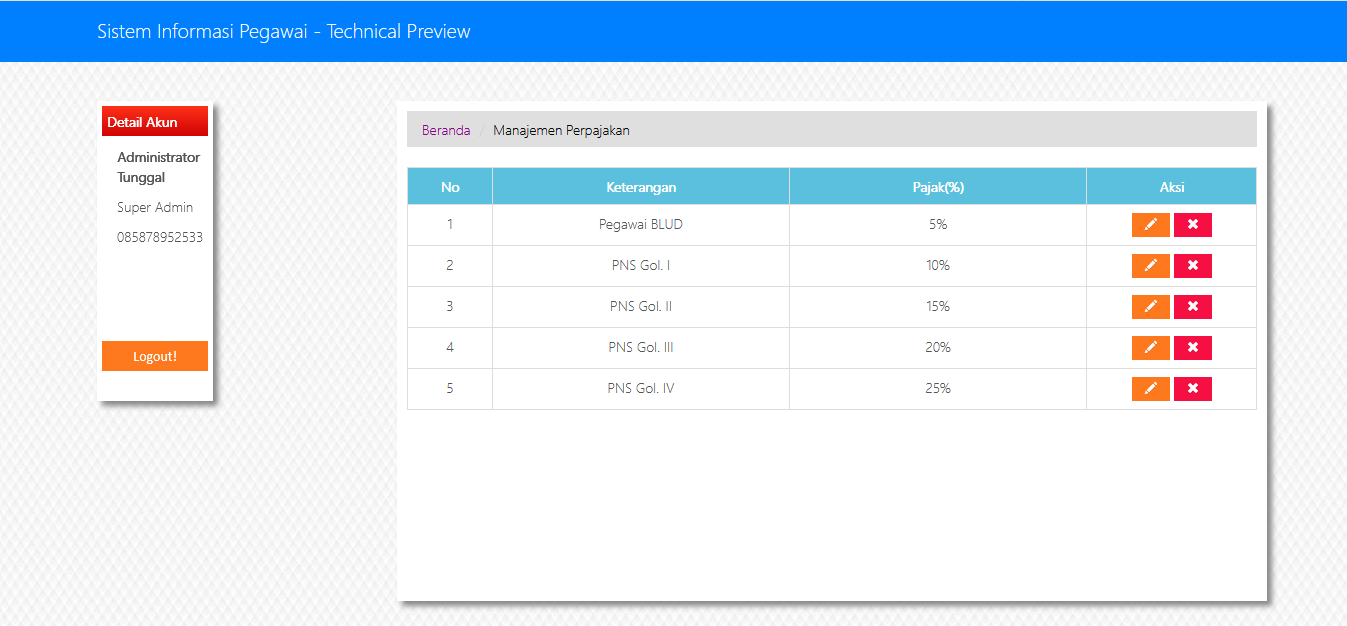Click the No column header
This screenshot has width=1347, height=626.
point(450,187)
